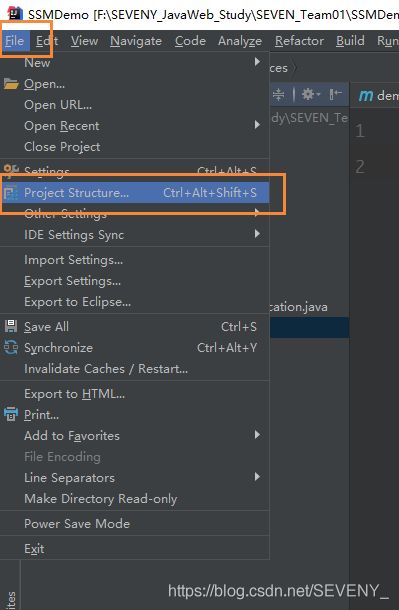Image resolution: width=399 pixels, height=610 pixels.
Task: Open the Navigate menu
Action: (136, 41)
